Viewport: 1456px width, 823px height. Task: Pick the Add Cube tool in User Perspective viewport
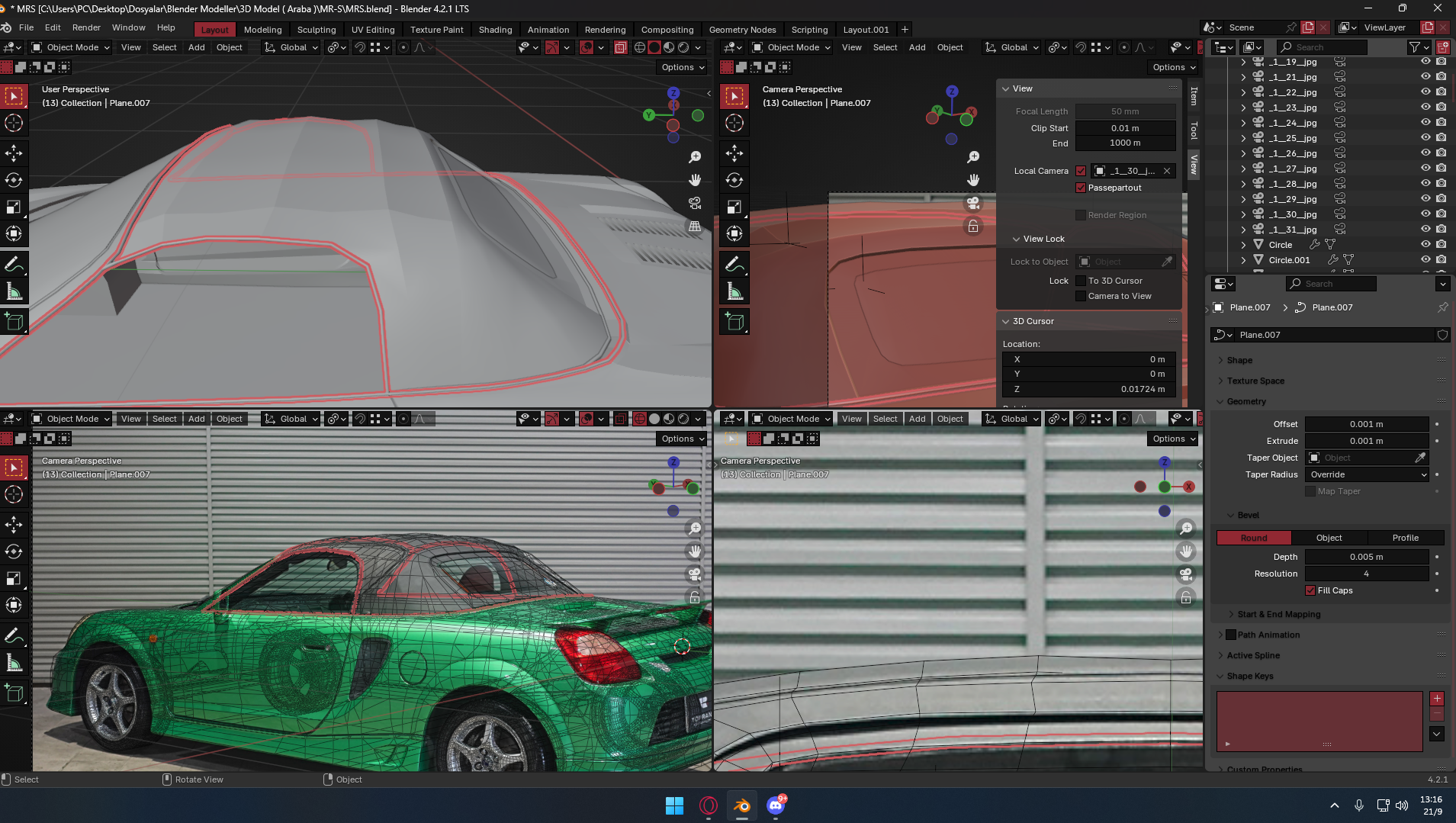pyautogui.click(x=14, y=321)
